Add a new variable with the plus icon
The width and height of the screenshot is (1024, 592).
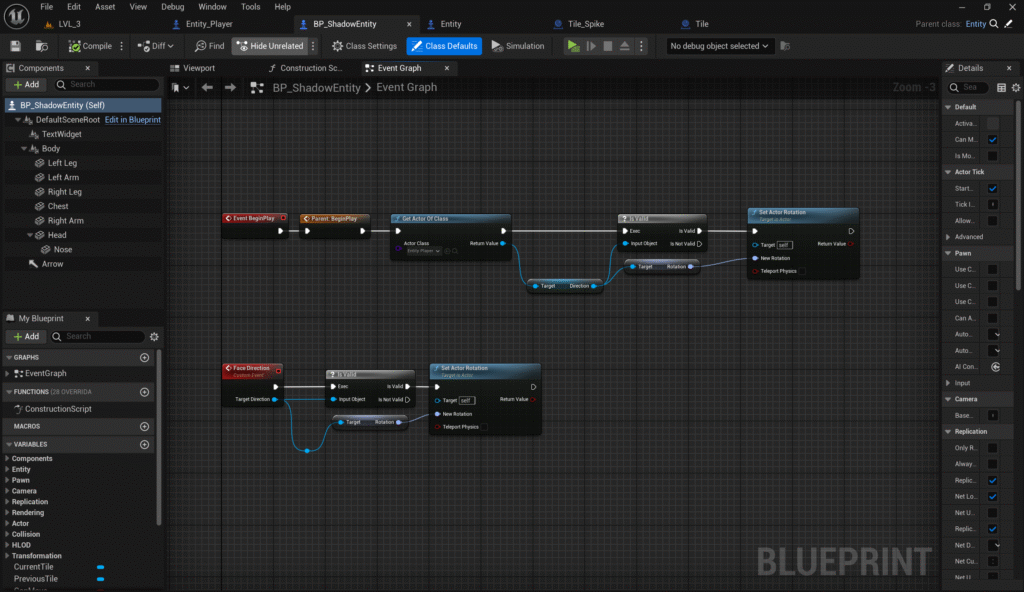(x=144, y=445)
